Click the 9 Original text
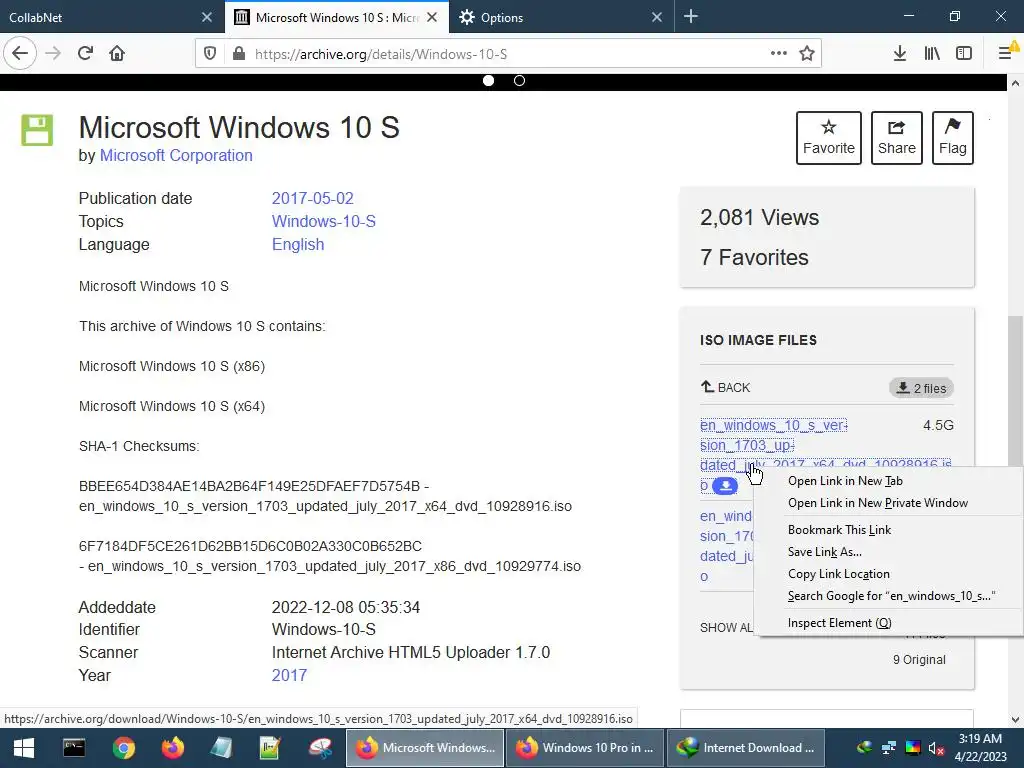The image size is (1024, 768). click(919, 660)
